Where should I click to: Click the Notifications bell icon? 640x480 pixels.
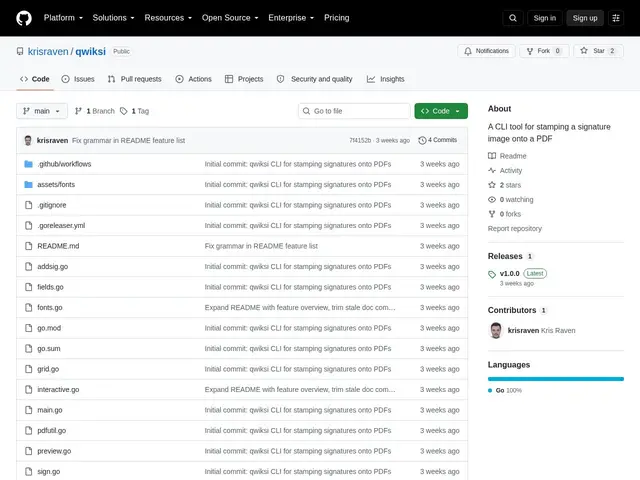(x=468, y=51)
